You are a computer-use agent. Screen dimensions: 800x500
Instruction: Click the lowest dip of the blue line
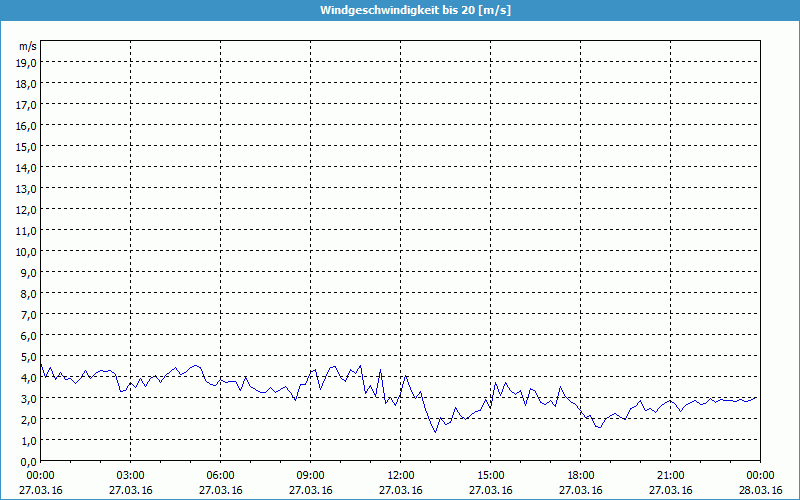point(435,432)
